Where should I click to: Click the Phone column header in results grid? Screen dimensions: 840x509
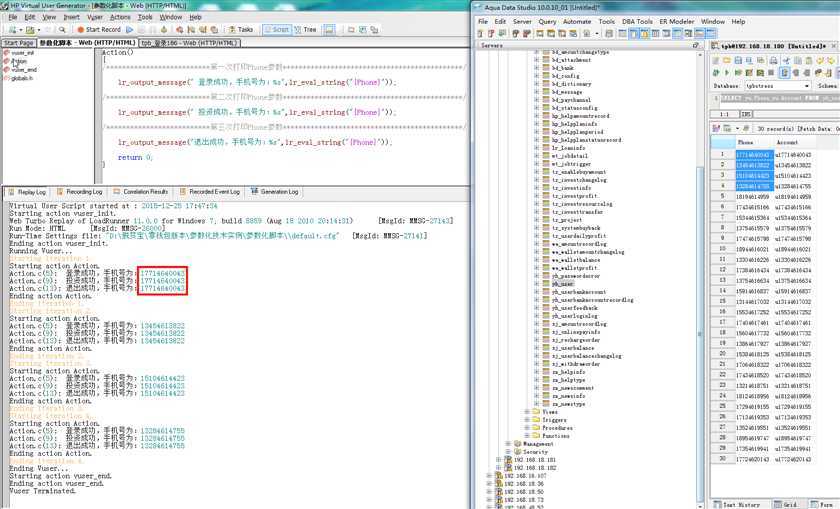[x=754, y=143]
